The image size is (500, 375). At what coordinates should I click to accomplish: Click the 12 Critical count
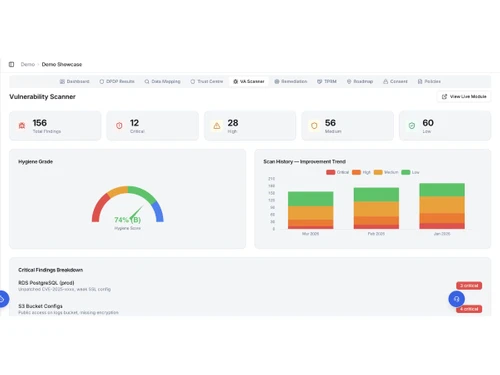tap(134, 123)
